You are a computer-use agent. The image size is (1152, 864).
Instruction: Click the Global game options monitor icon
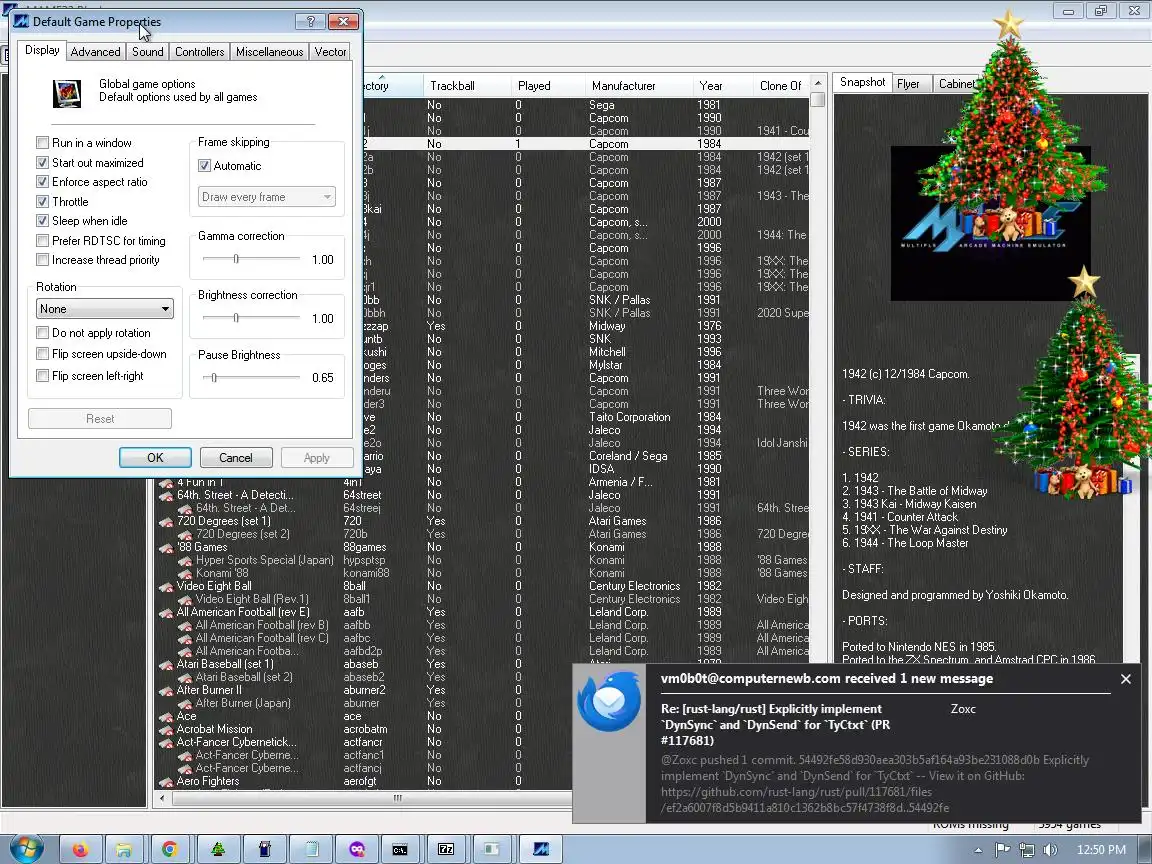tap(67, 93)
